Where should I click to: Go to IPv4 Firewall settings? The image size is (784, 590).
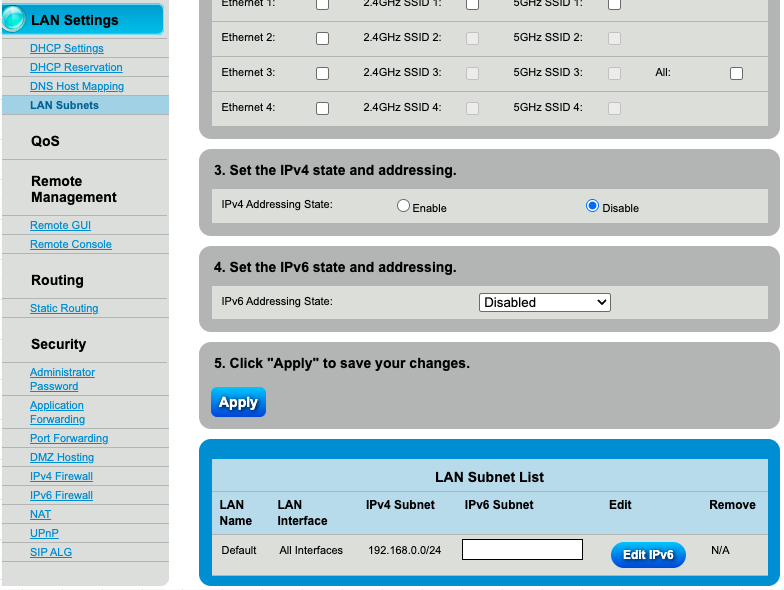tap(61, 476)
